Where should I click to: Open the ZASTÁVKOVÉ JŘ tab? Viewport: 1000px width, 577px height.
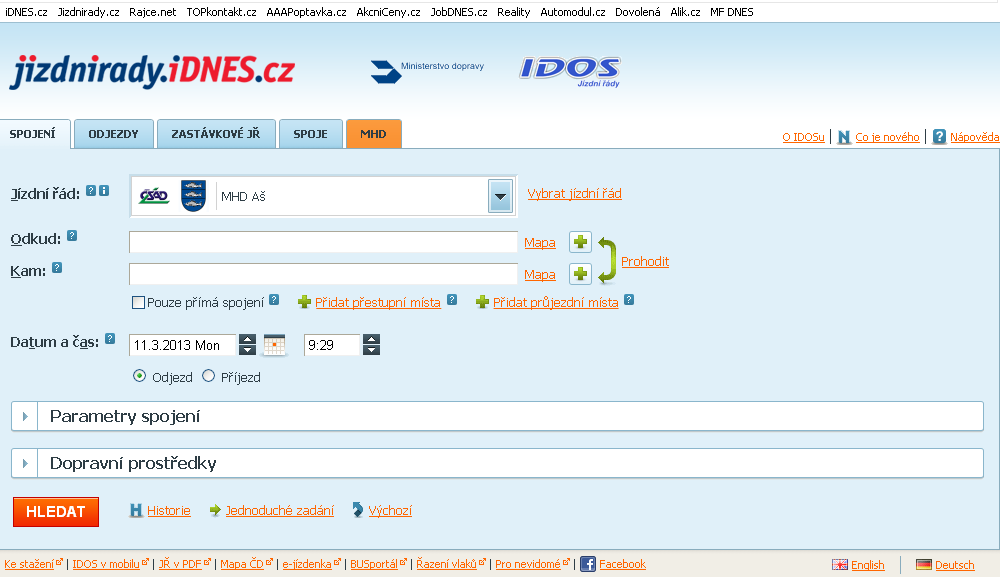pyautogui.click(x=216, y=134)
